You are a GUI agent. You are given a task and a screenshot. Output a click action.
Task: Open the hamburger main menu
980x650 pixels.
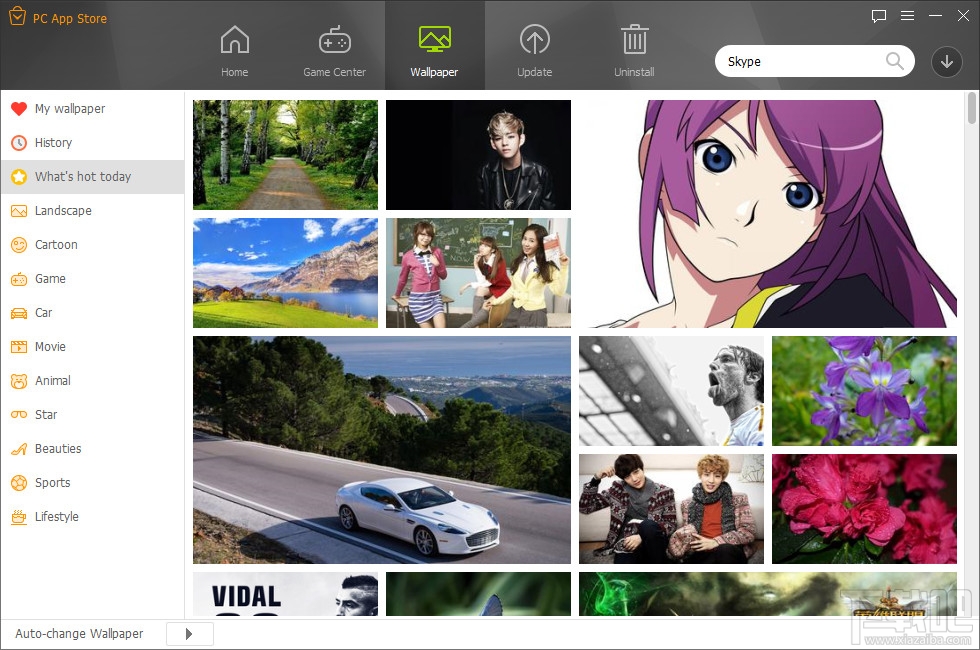pyautogui.click(x=908, y=16)
